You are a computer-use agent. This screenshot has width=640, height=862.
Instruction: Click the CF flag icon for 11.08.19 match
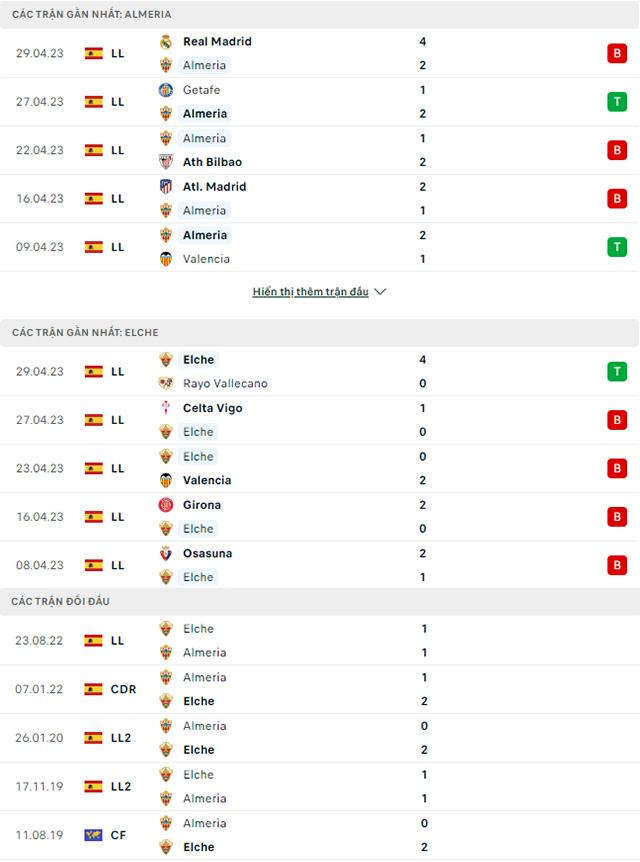(x=93, y=835)
